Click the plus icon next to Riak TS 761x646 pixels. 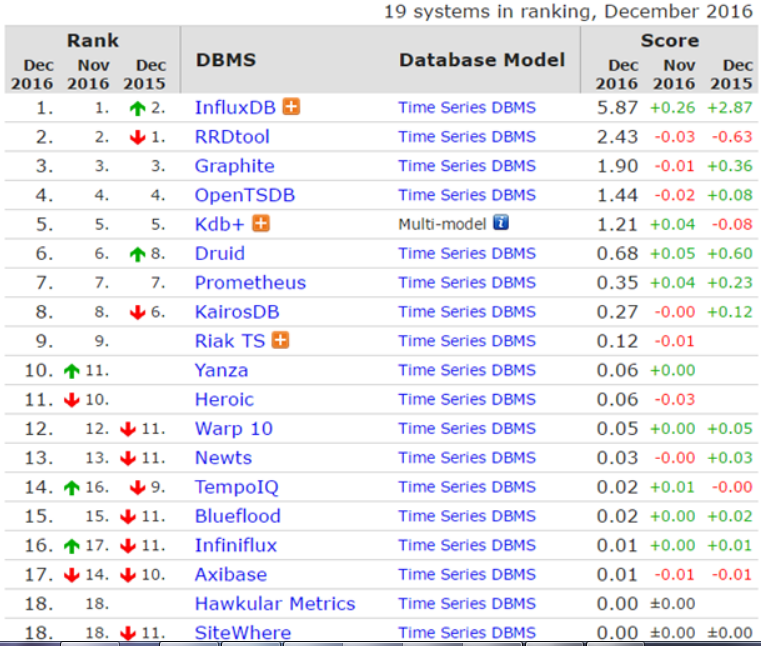tap(281, 340)
